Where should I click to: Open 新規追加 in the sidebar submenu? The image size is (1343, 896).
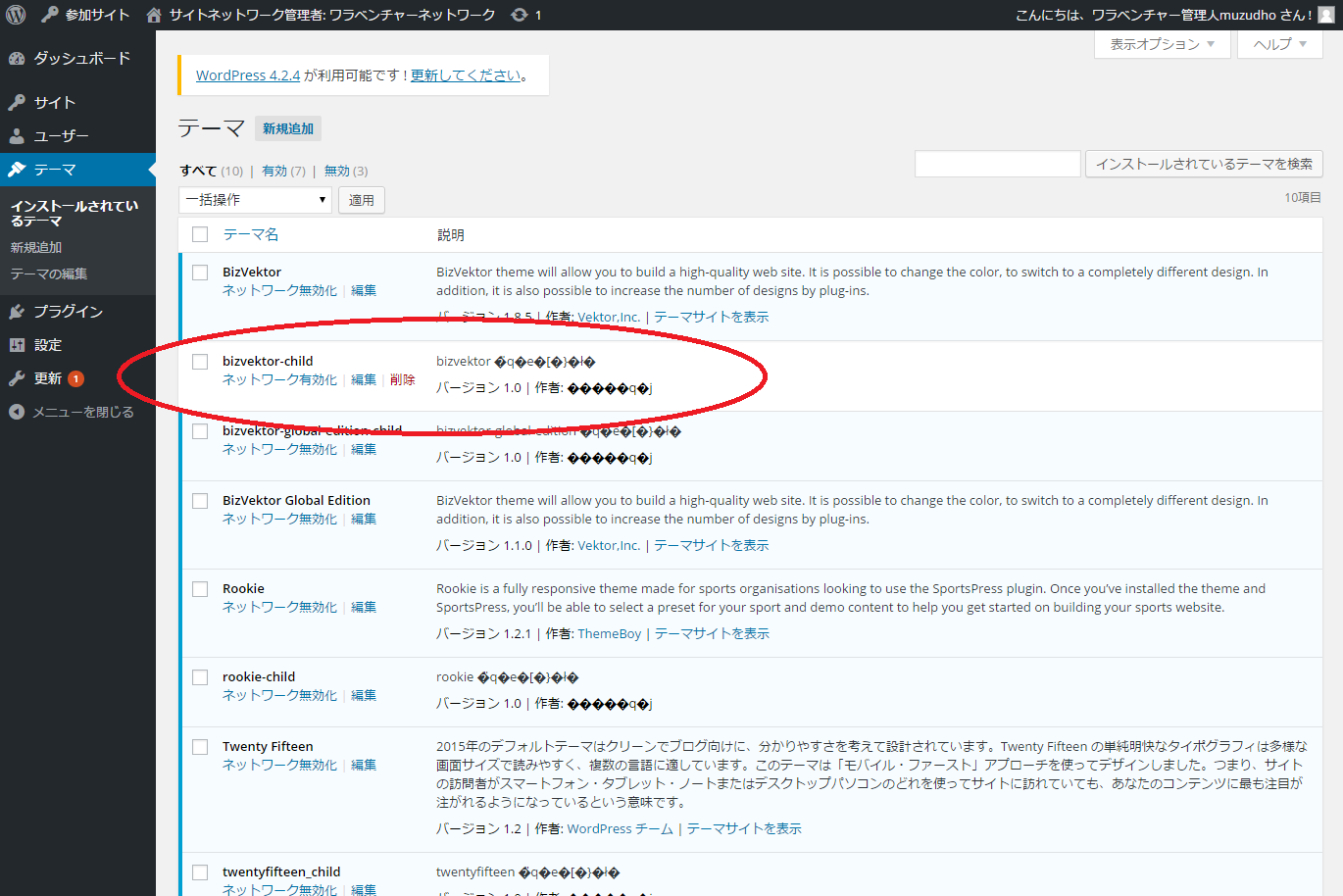[36, 248]
